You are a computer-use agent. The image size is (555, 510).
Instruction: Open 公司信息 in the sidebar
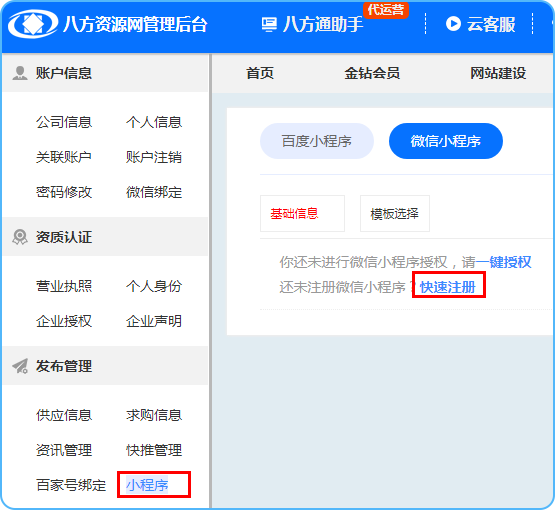pyautogui.click(x=64, y=122)
